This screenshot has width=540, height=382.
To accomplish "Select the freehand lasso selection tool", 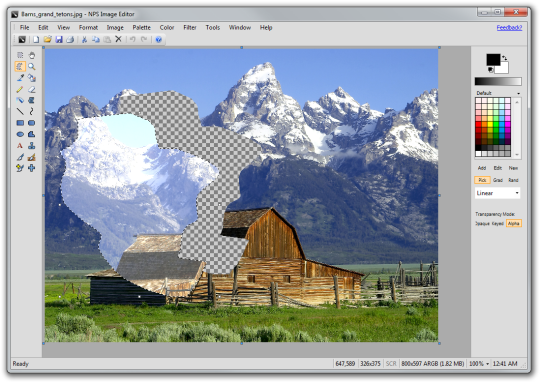I will coord(20,66).
